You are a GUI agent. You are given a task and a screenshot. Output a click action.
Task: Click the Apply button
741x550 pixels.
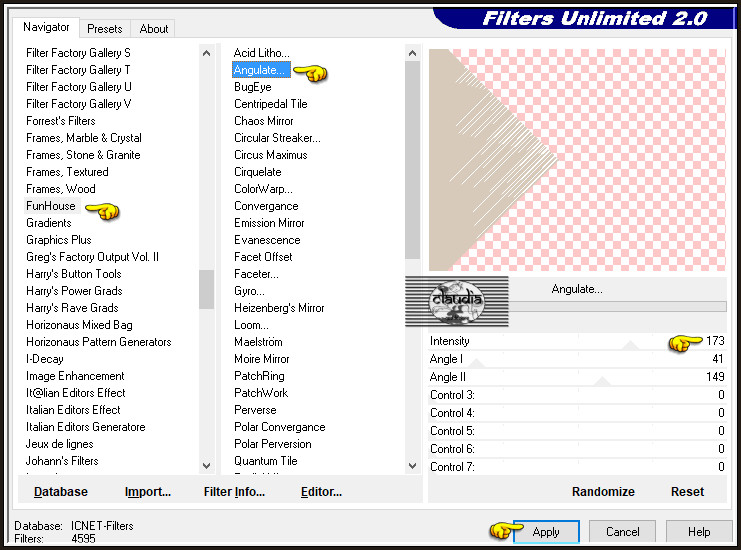click(546, 532)
